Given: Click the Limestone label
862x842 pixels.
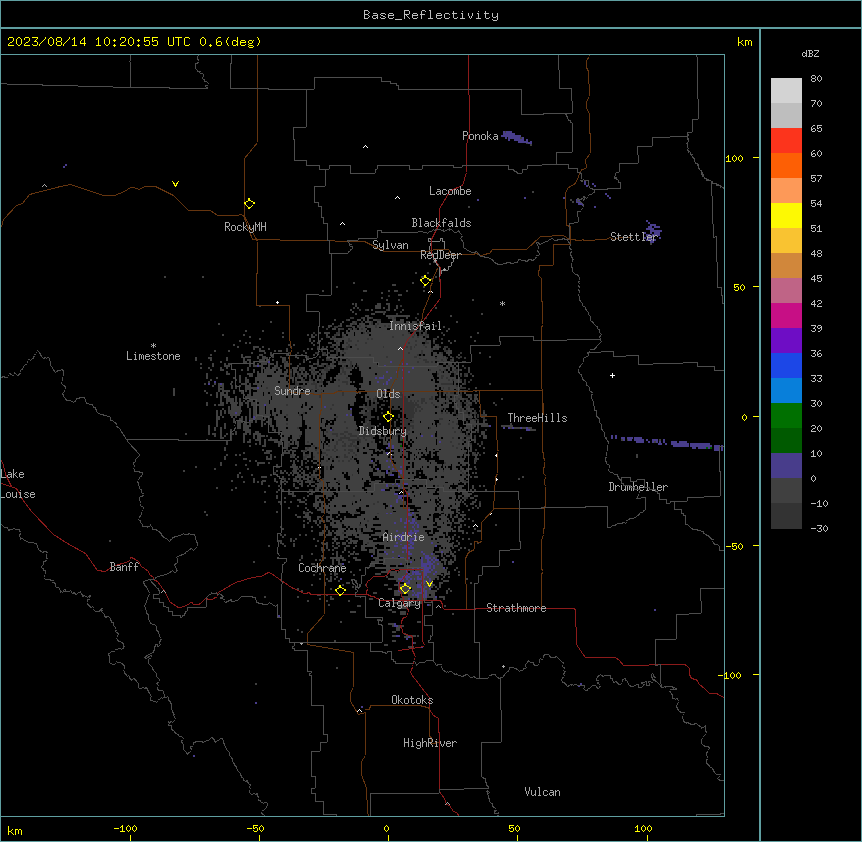Looking at the screenshot, I should click(x=153, y=356).
